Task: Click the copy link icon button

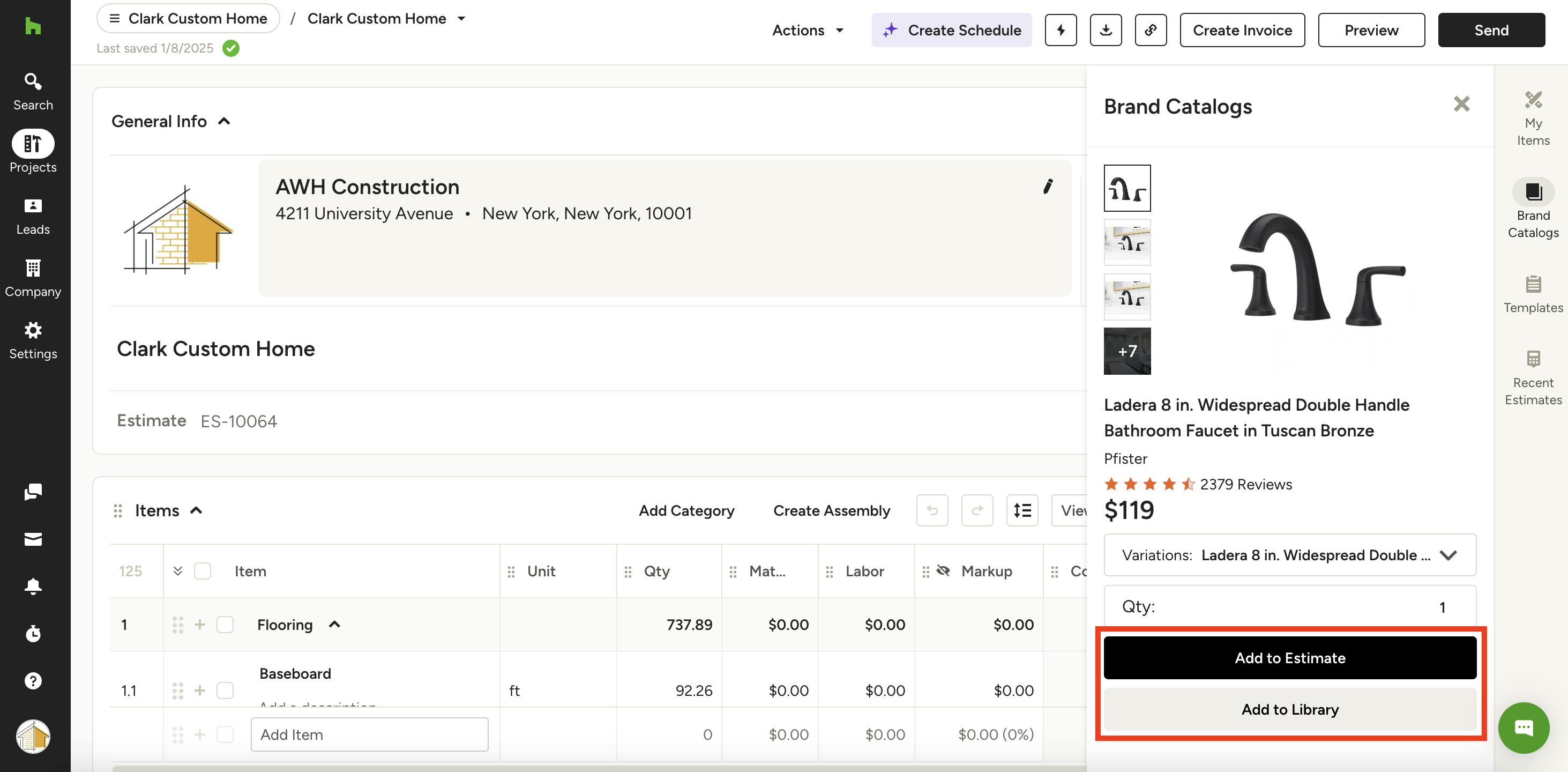Action: 1151,30
